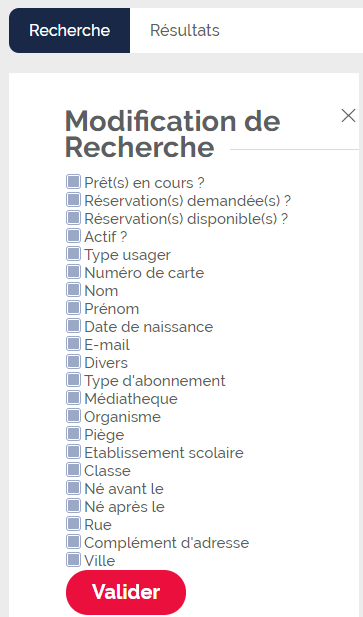Viewport: 363px width, 617px height.
Task: Enable the Réservation(s) demandée(s) checkbox
Action: point(73,200)
